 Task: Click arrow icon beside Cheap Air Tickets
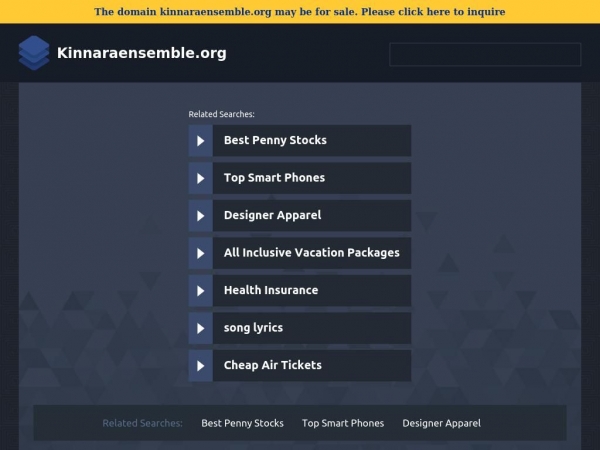(201, 366)
